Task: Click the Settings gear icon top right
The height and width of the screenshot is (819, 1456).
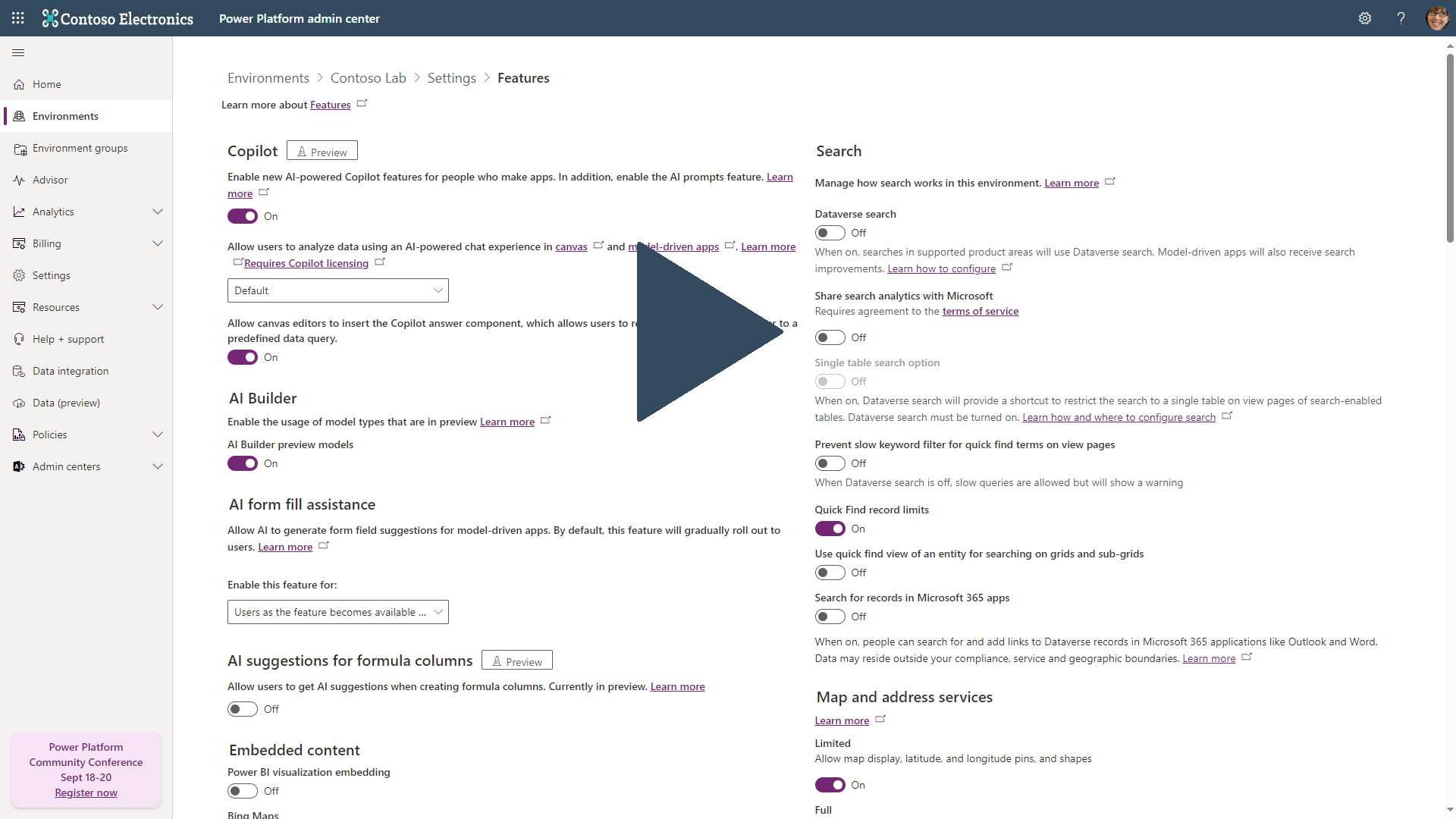Action: pyautogui.click(x=1366, y=18)
